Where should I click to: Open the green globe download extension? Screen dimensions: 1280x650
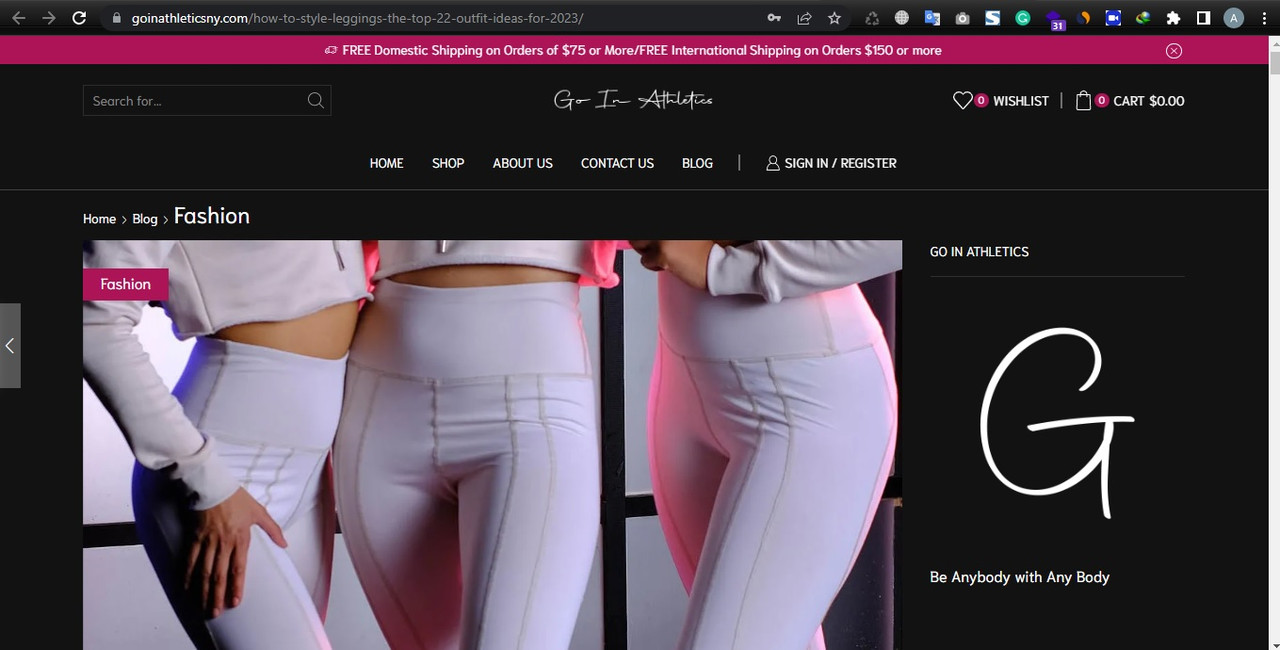coord(1143,18)
